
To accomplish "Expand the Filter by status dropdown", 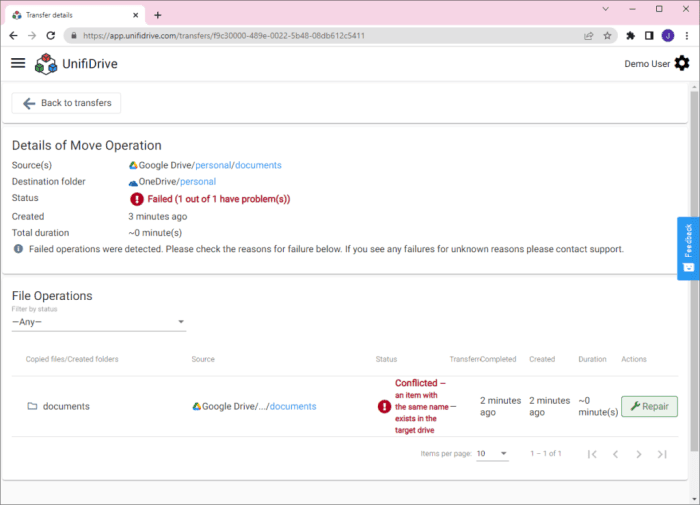I will pos(98,322).
